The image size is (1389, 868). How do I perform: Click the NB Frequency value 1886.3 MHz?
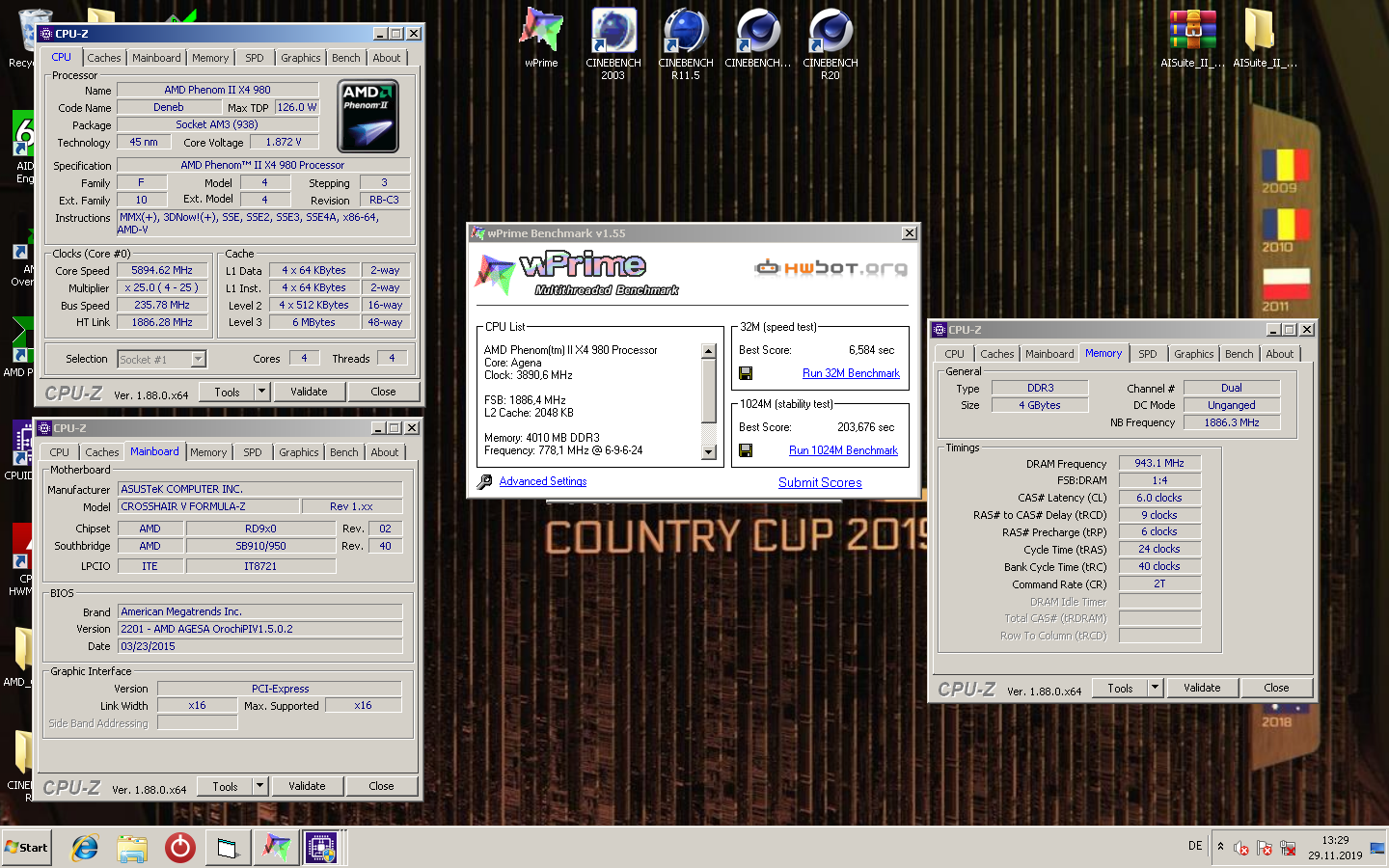click(1232, 422)
